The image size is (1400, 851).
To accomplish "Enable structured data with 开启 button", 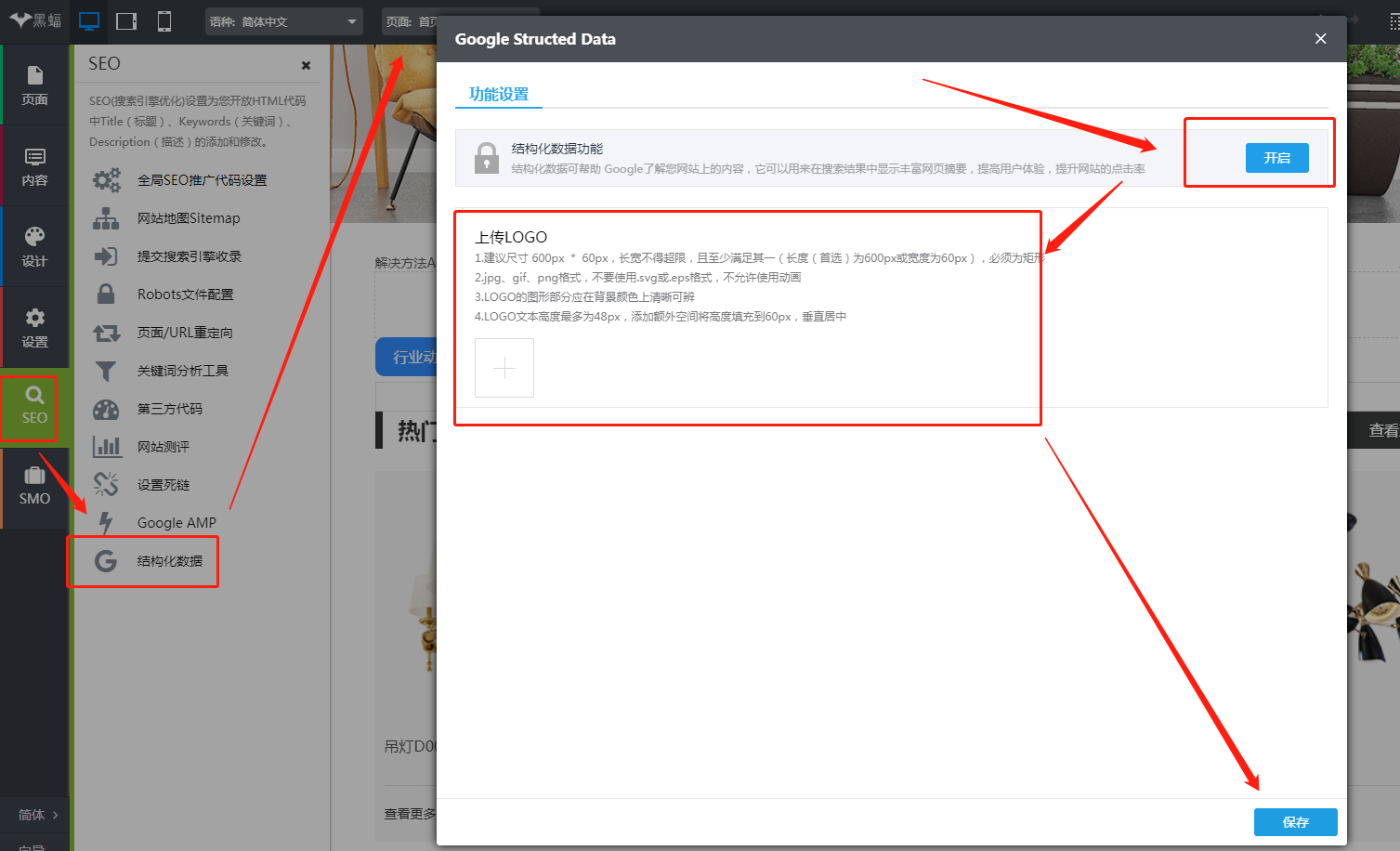I will click(1276, 158).
